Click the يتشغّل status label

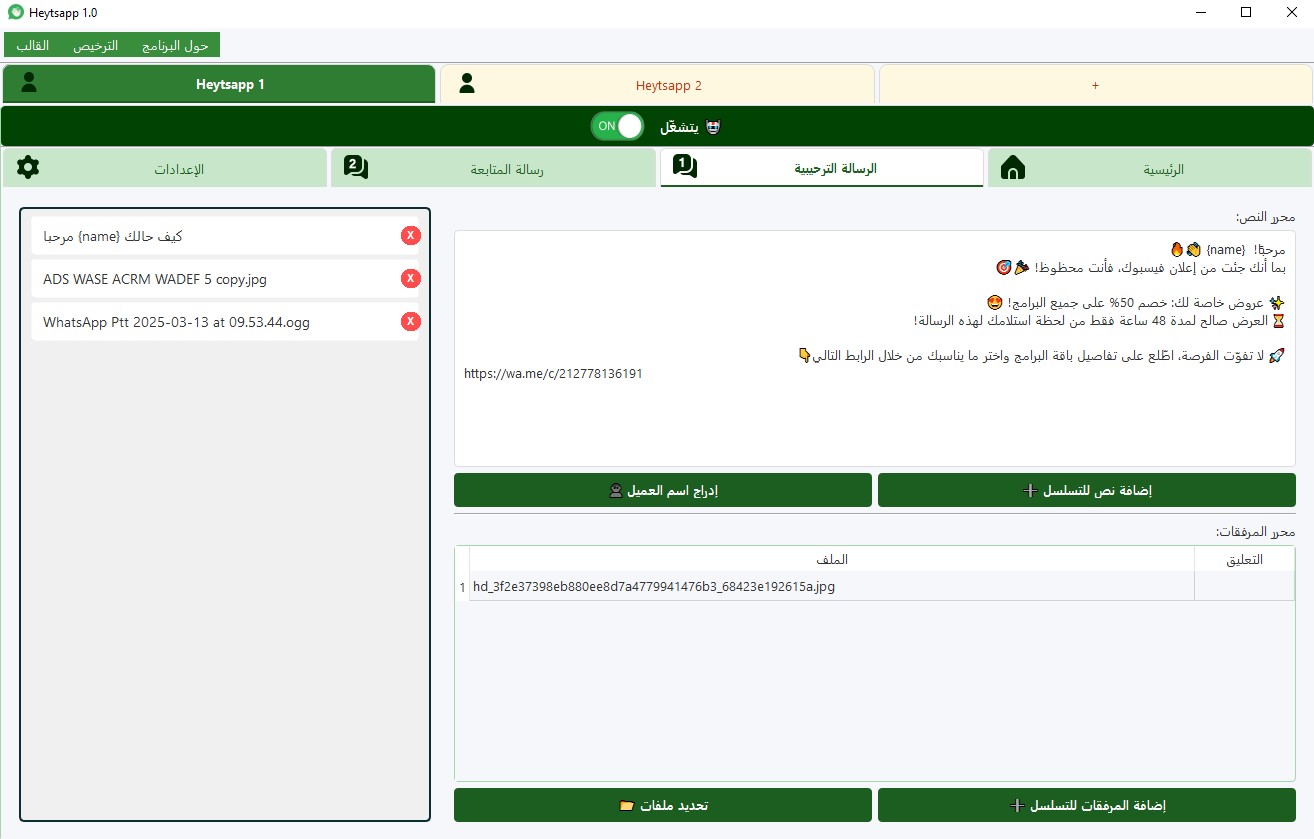click(679, 127)
